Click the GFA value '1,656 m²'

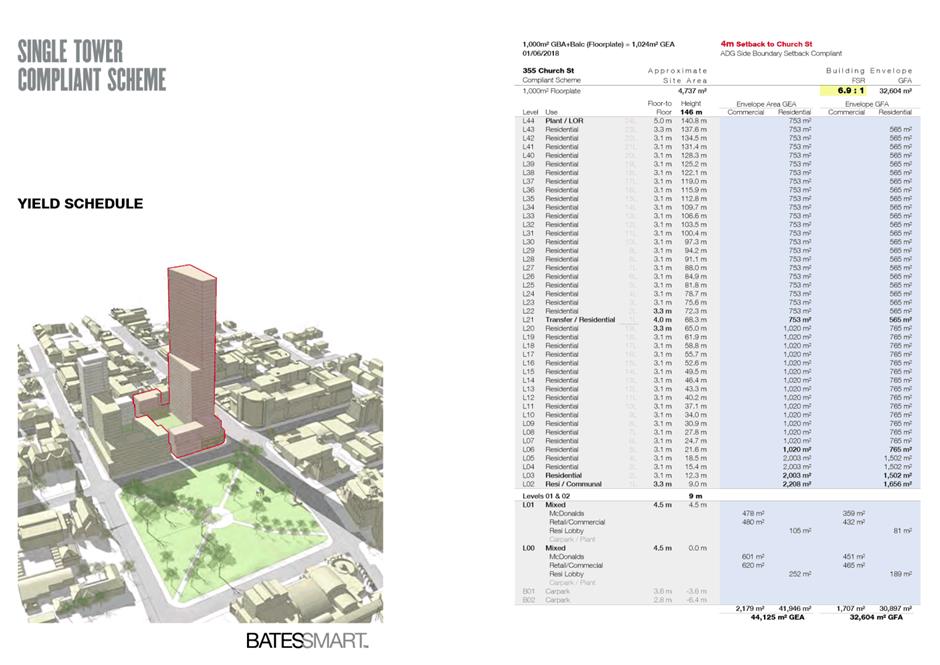point(897,484)
